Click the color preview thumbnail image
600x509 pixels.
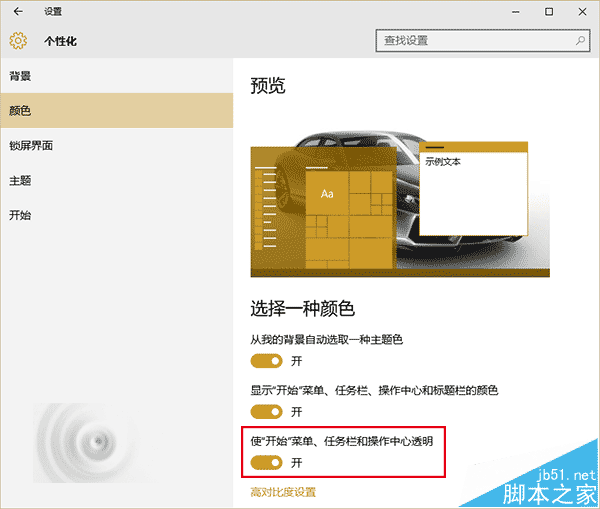[400, 204]
